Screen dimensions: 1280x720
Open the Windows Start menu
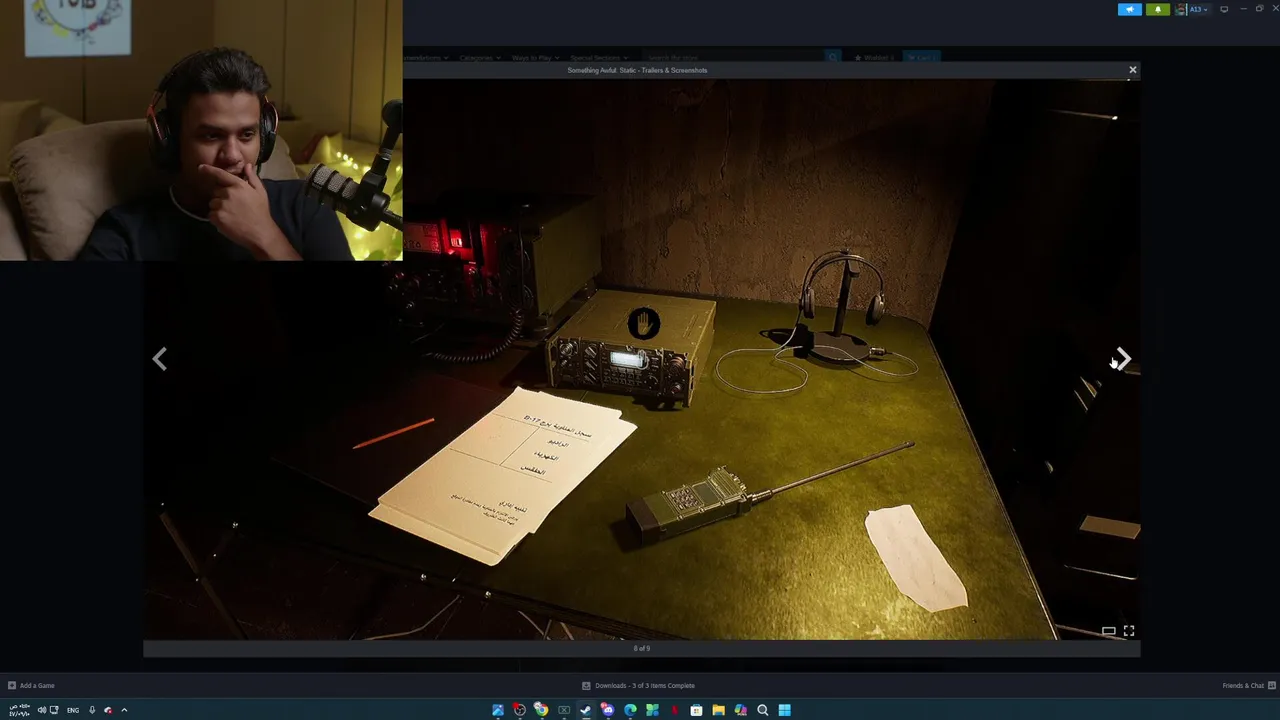click(x=784, y=710)
